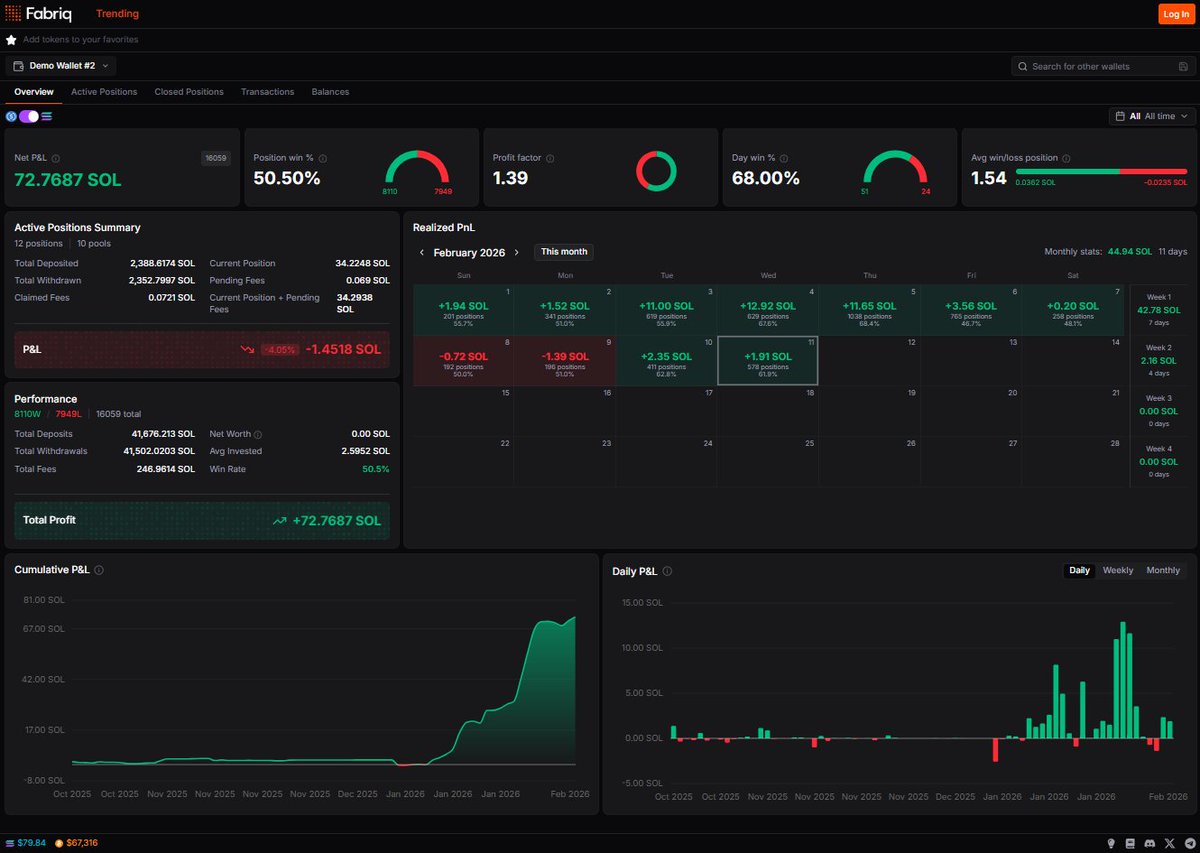Go to previous month in calendar
The width and height of the screenshot is (1200, 853).
(421, 253)
